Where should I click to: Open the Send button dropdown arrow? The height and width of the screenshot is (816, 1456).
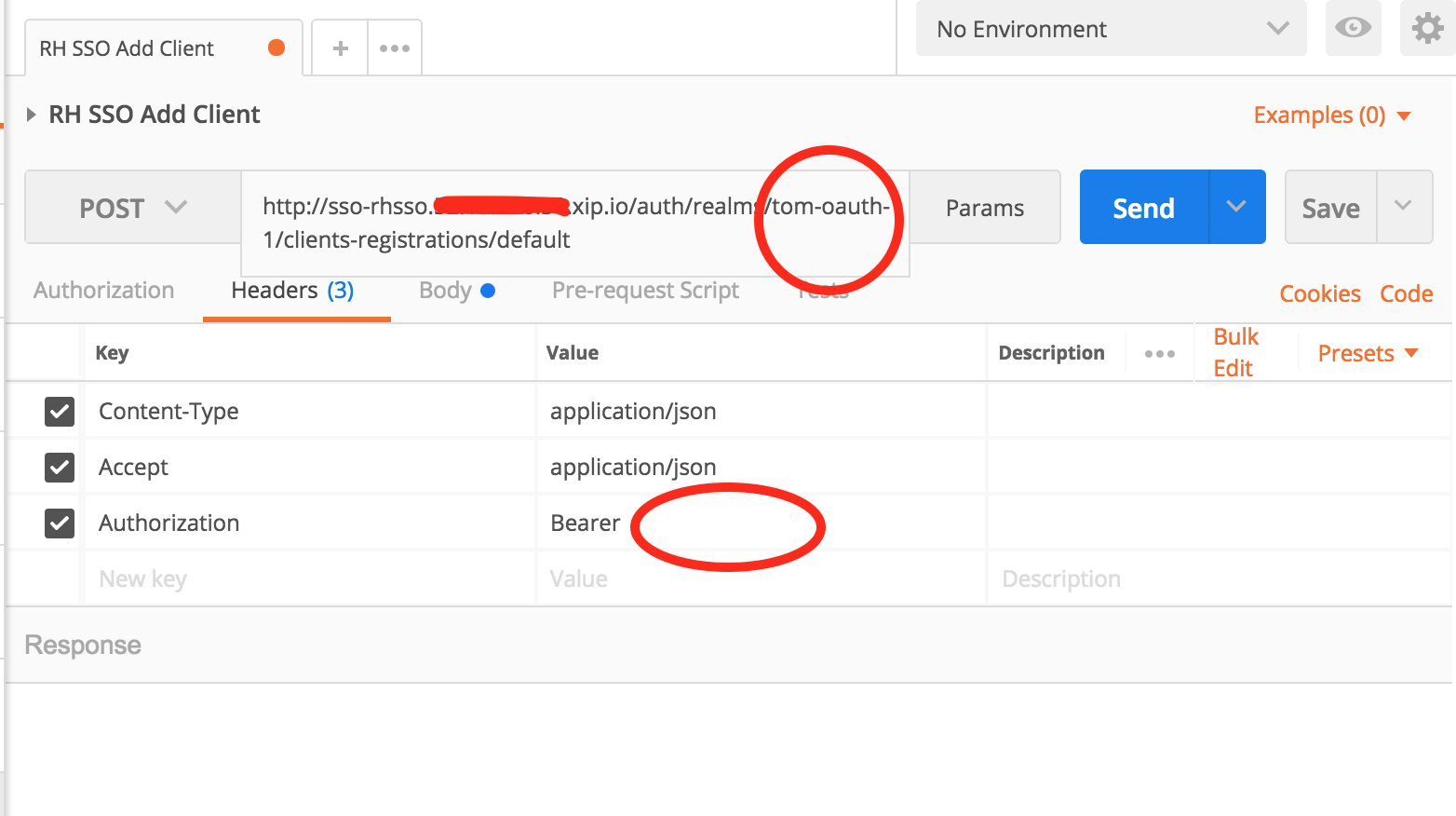coord(1237,207)
